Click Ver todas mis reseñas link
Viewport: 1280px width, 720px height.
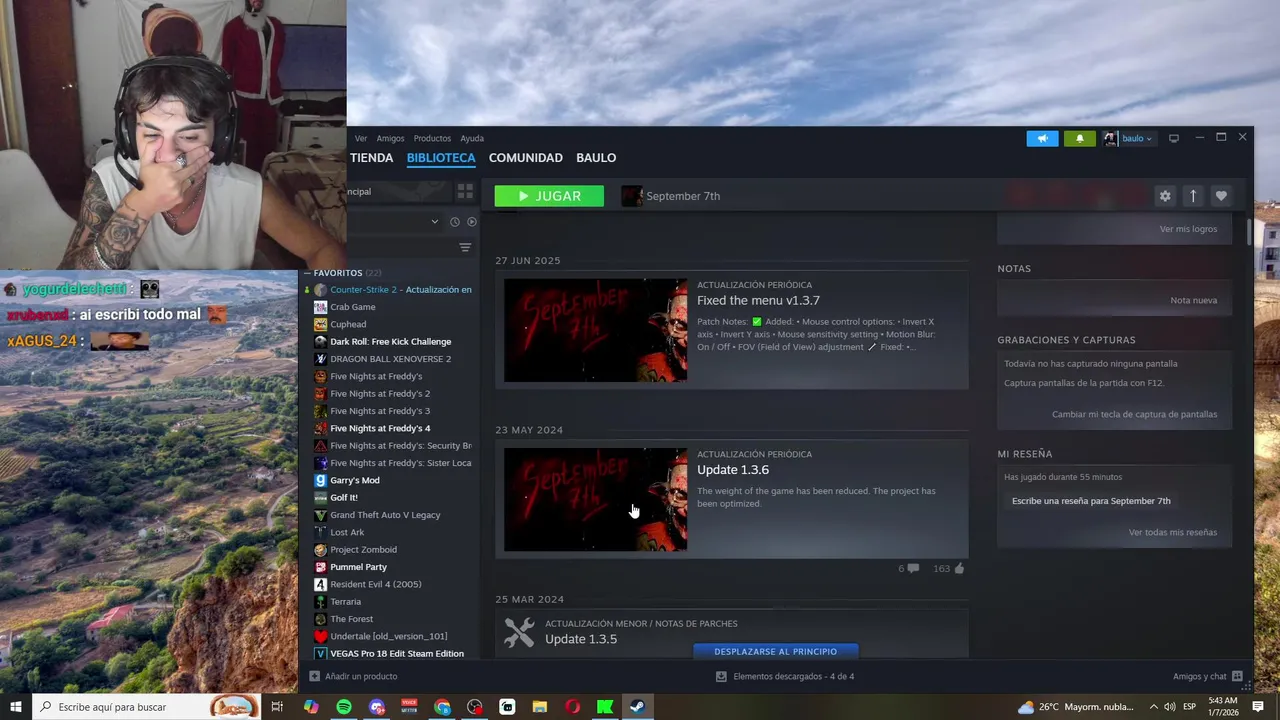[1173, 532]
